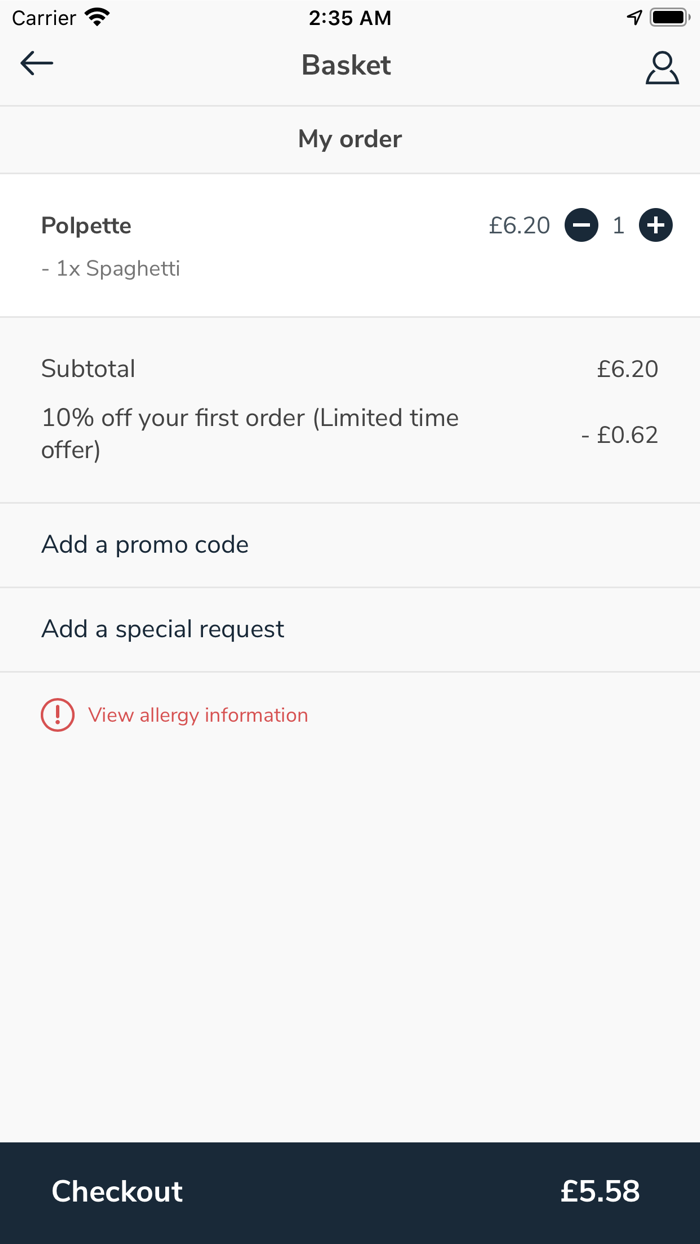Tap the quantity number between the steppers
Image resolution: width=700 pixels, height=1244 pixels.
[618, 226]
